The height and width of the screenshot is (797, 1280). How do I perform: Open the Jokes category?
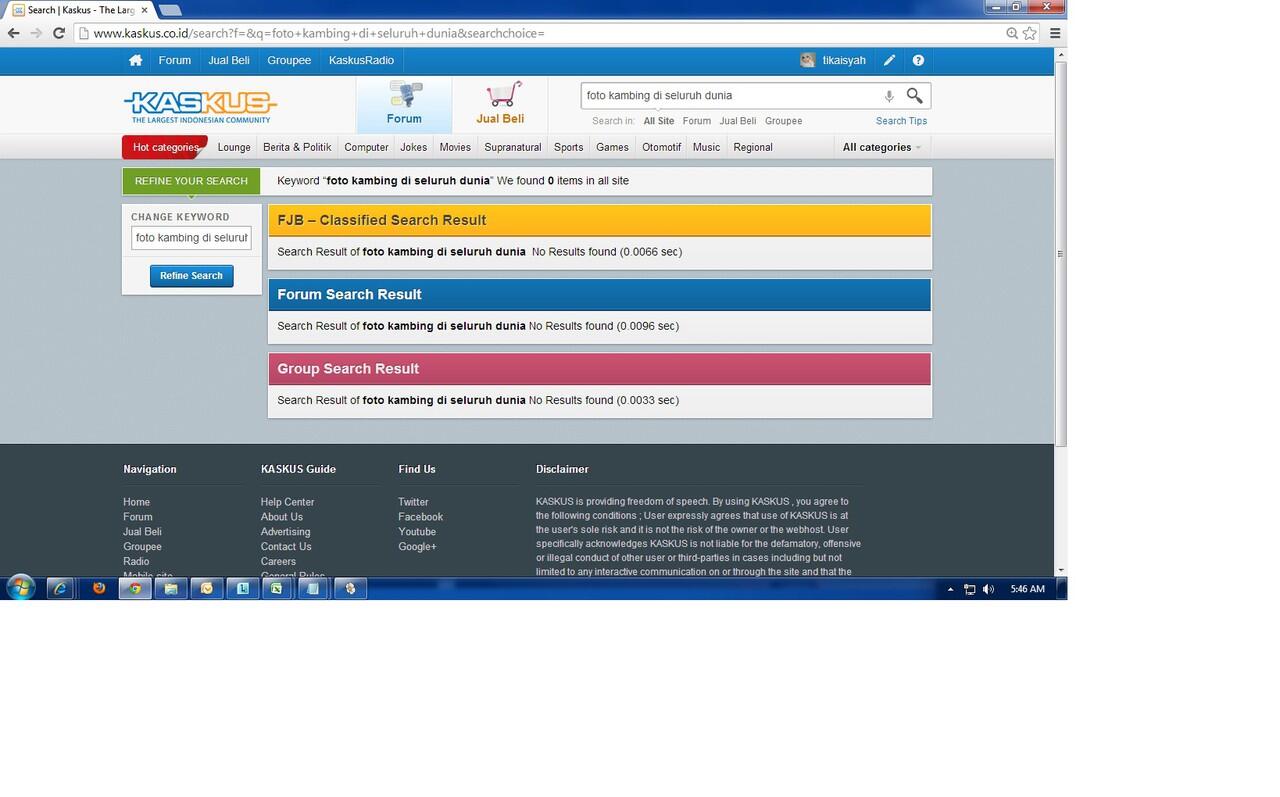tap(413, 147)
